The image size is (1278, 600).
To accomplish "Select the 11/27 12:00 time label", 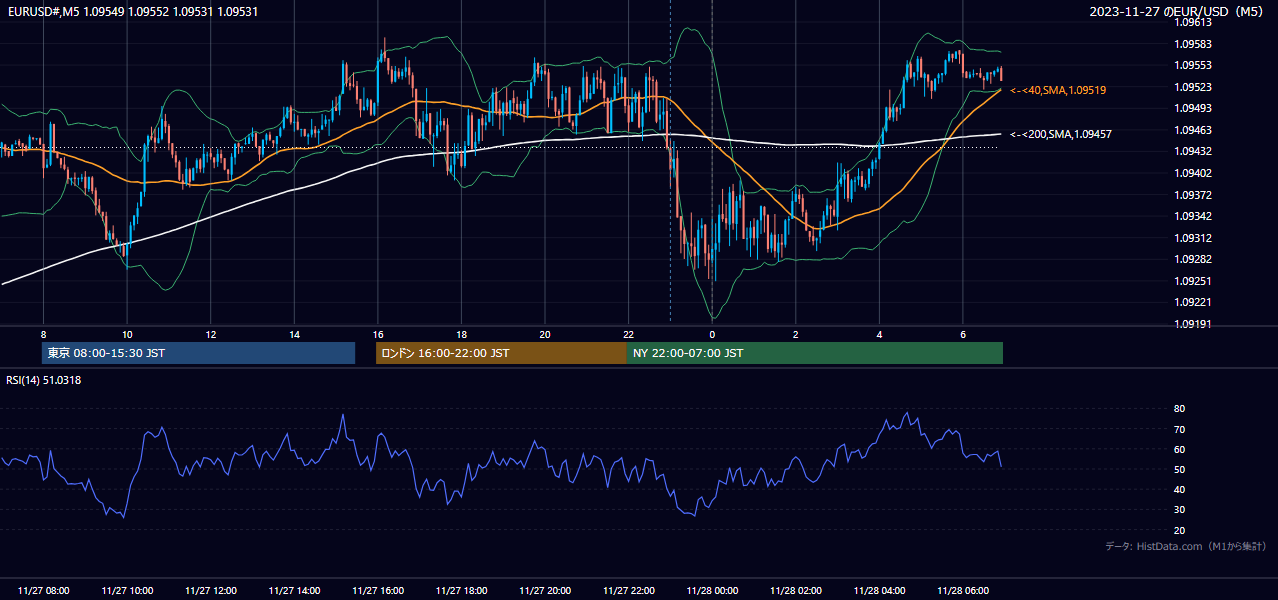I will [211, 591].
